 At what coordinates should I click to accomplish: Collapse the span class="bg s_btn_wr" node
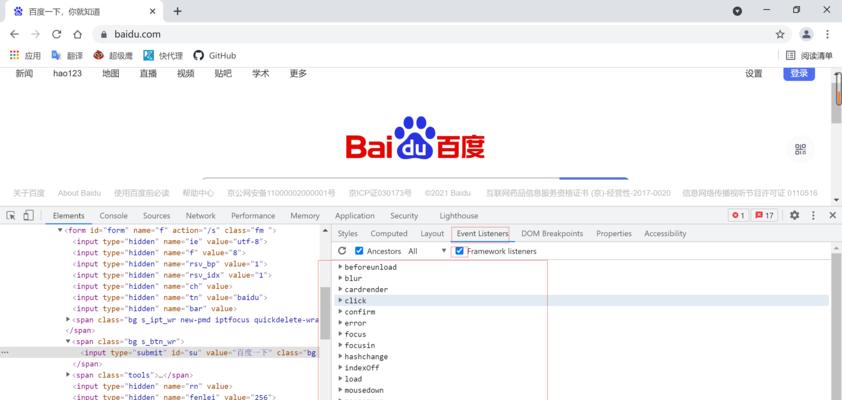tap(68, 341)
